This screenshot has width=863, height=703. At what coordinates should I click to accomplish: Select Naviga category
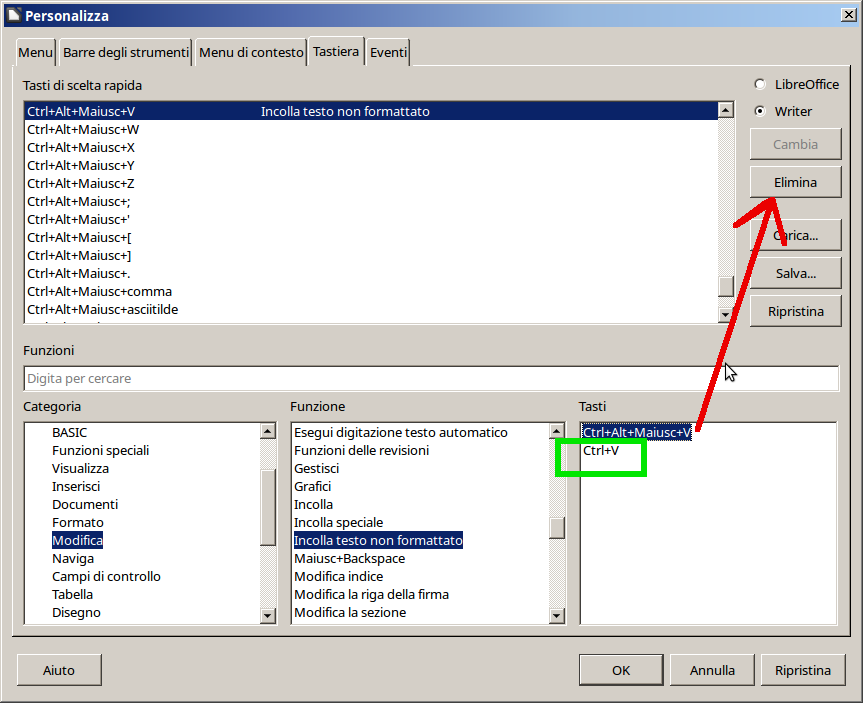73,558
